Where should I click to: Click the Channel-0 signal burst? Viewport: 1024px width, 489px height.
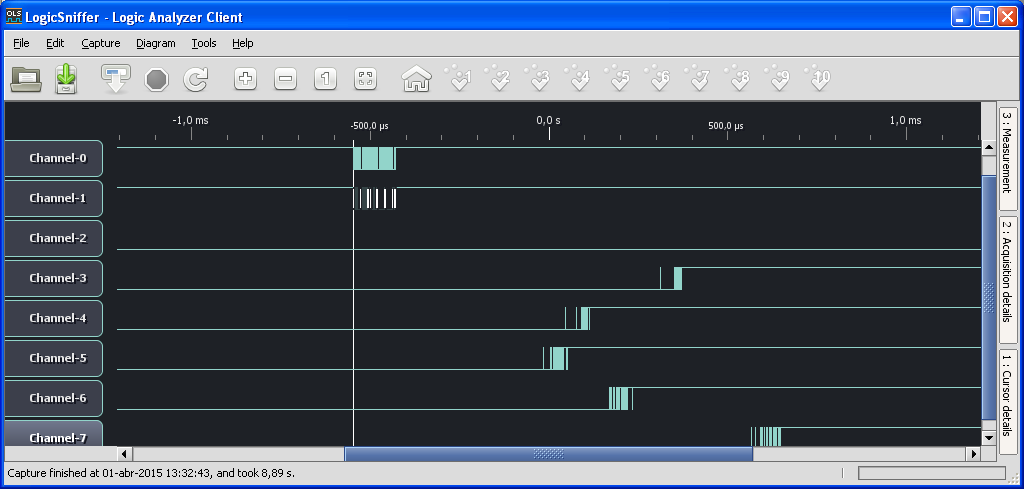point(374,159)
